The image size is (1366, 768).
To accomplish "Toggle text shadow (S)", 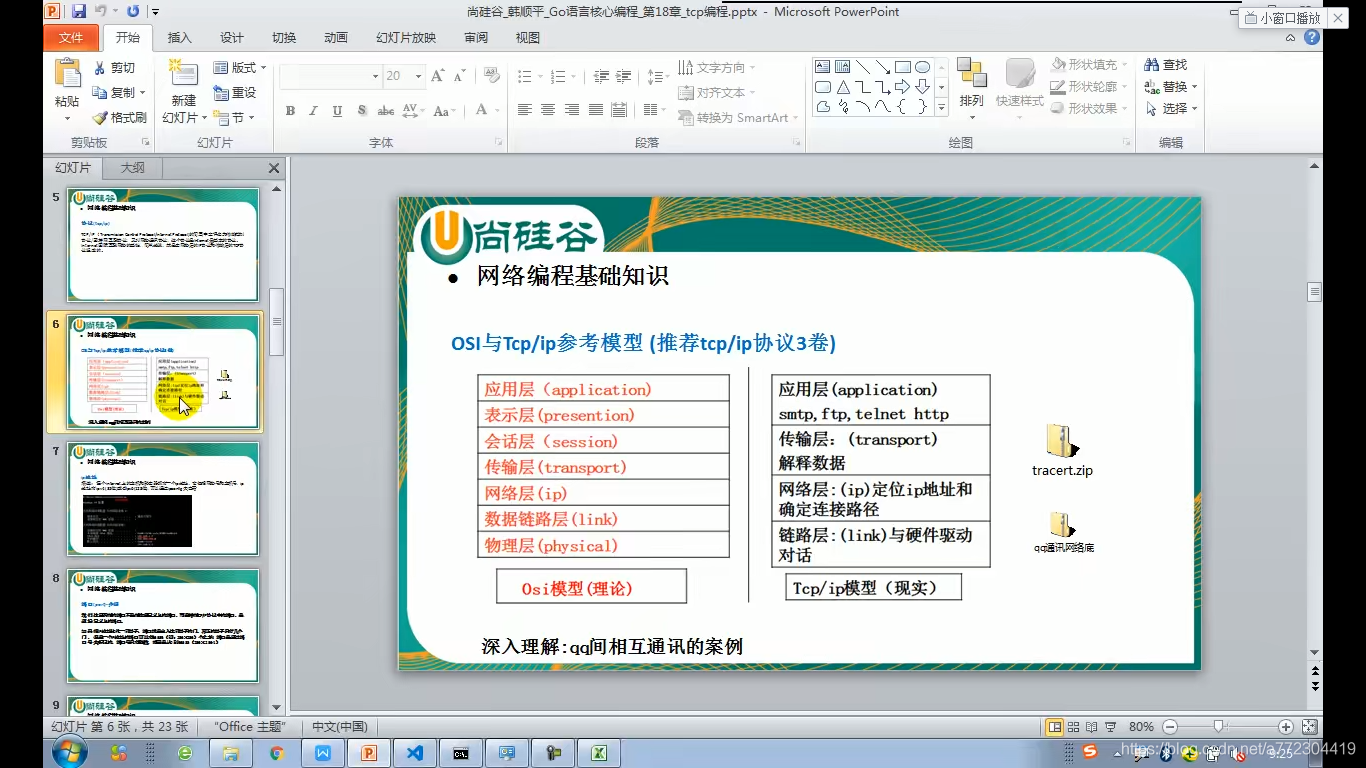I will tap(361, 111).
